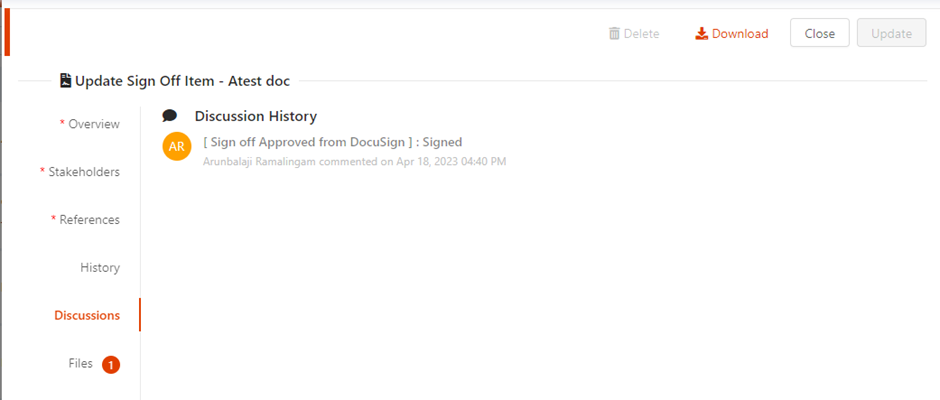Open the History tab

click(100, 267)
